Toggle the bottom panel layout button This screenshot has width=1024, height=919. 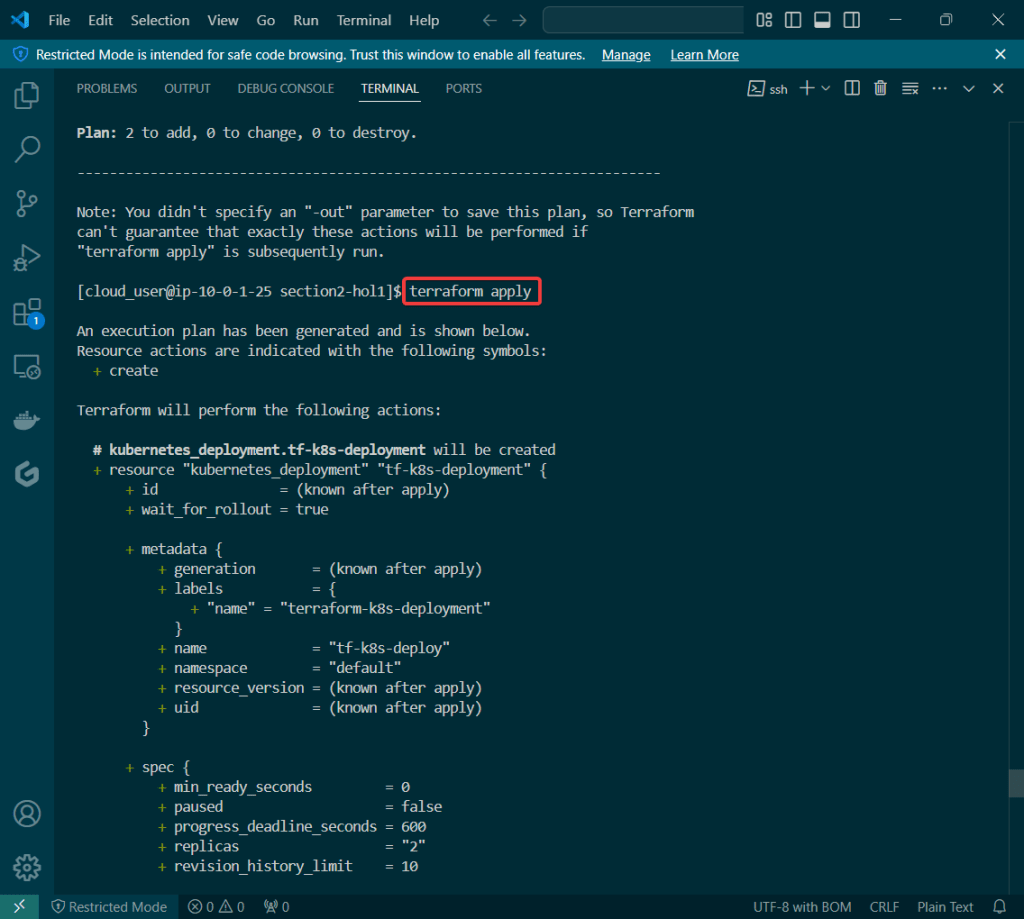(822, 20)
